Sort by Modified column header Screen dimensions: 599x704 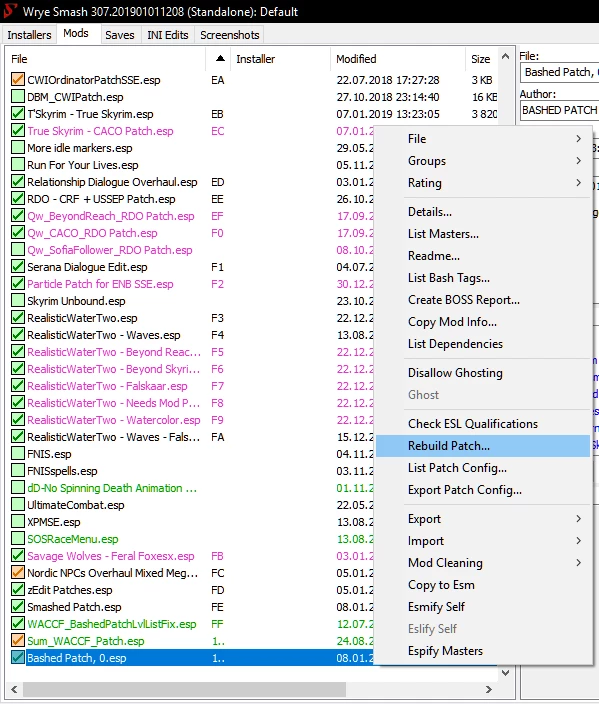(x=398, y=59)
